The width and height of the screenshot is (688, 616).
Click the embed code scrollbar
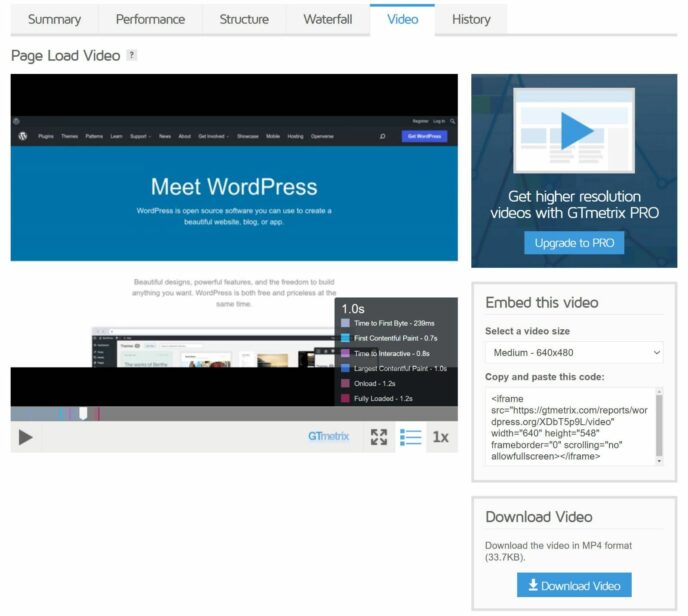[659, 426]
